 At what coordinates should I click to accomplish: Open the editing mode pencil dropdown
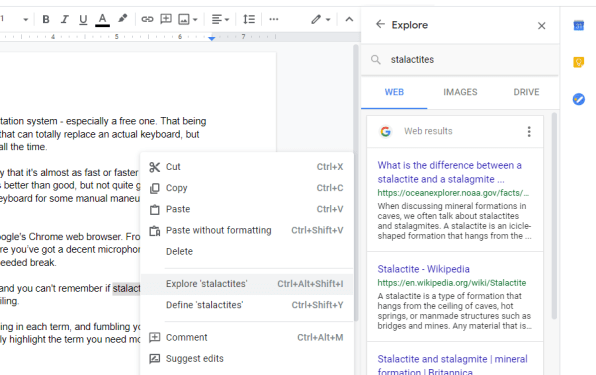click(x=320, y=19)
